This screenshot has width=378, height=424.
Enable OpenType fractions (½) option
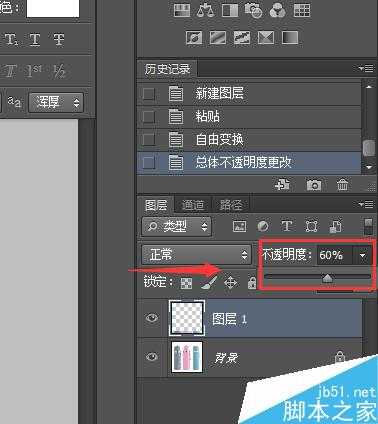point(59,71)
